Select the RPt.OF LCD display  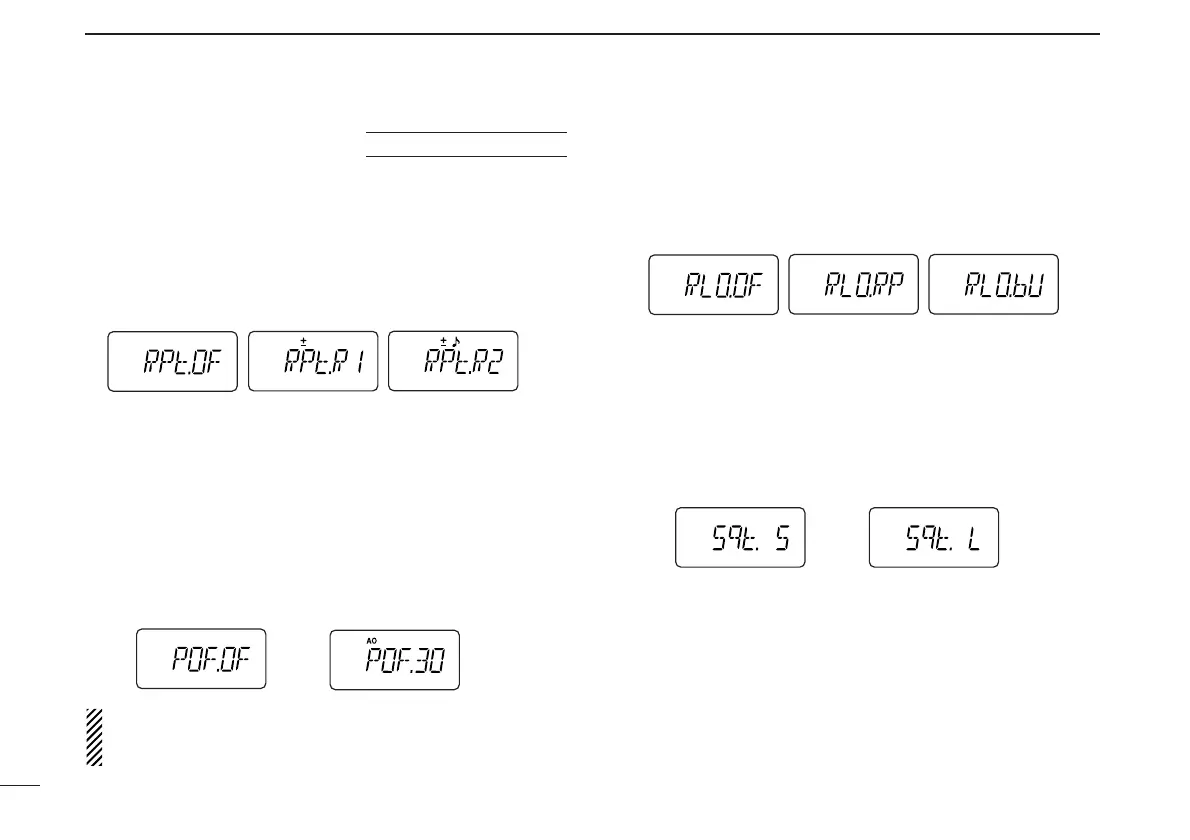point(172,361)
